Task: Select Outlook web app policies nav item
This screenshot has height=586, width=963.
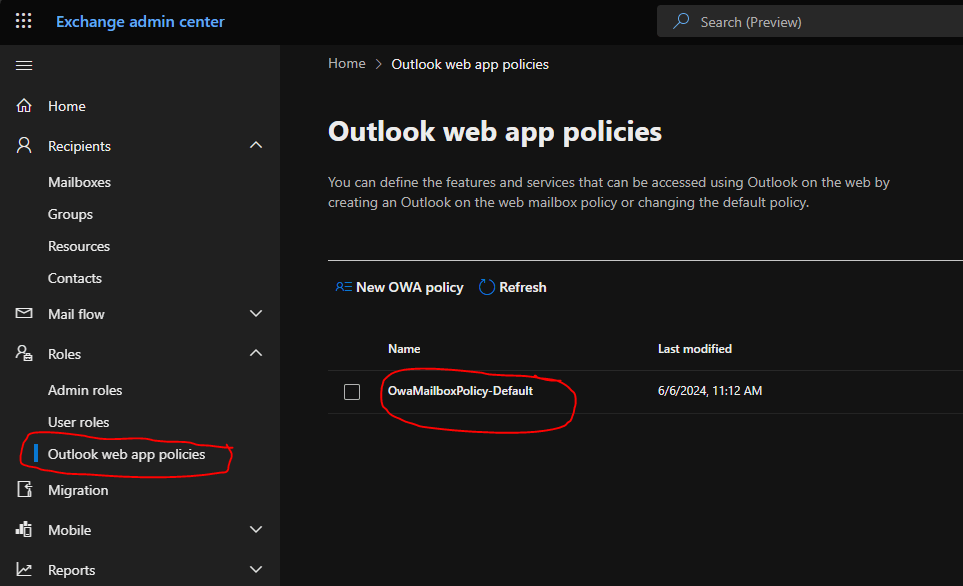Action: pyautogui.click(x=126, y=454)
